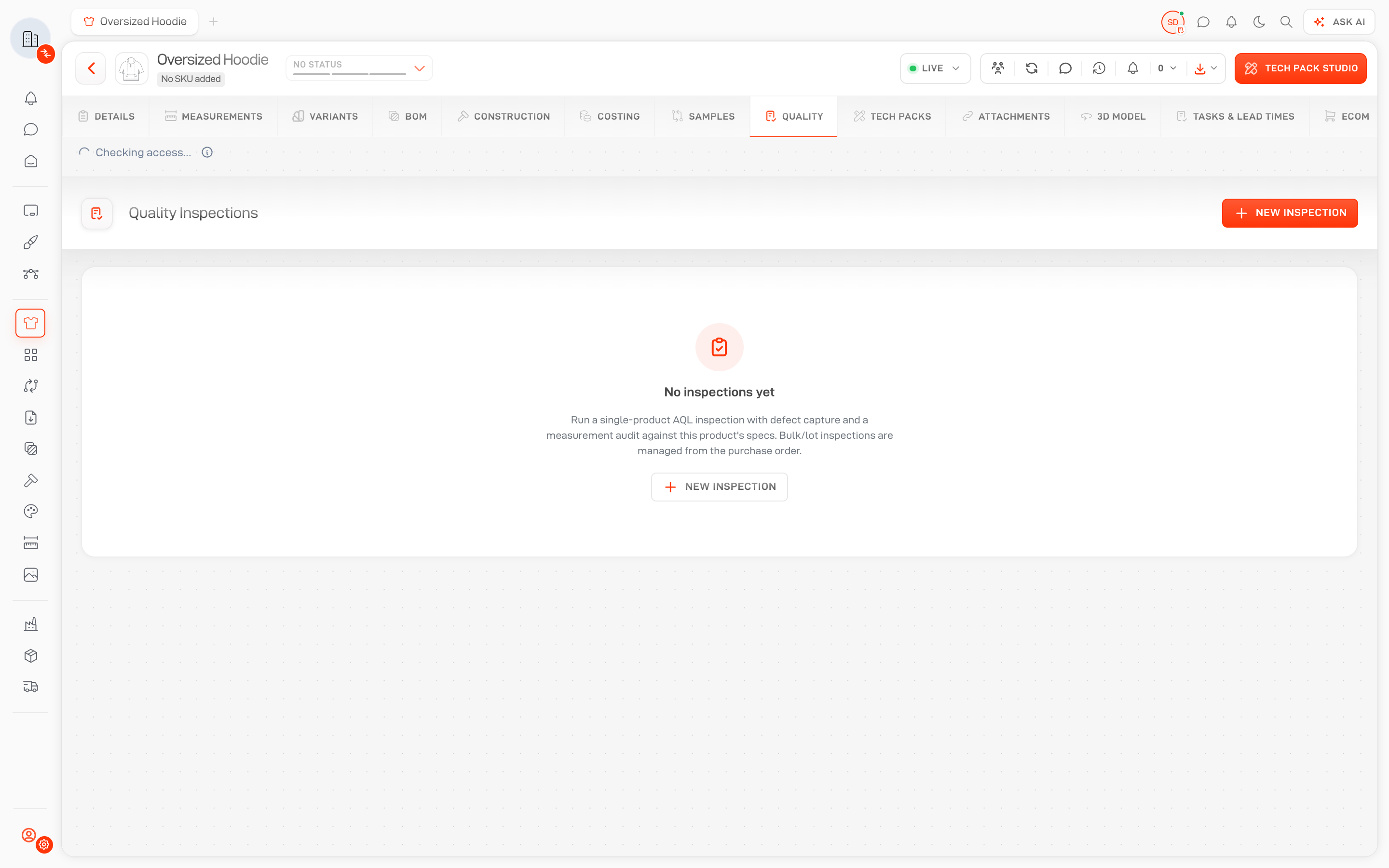Open the notification bell in product toolbar
1389x868 pixels.
tap(1133, 68)
